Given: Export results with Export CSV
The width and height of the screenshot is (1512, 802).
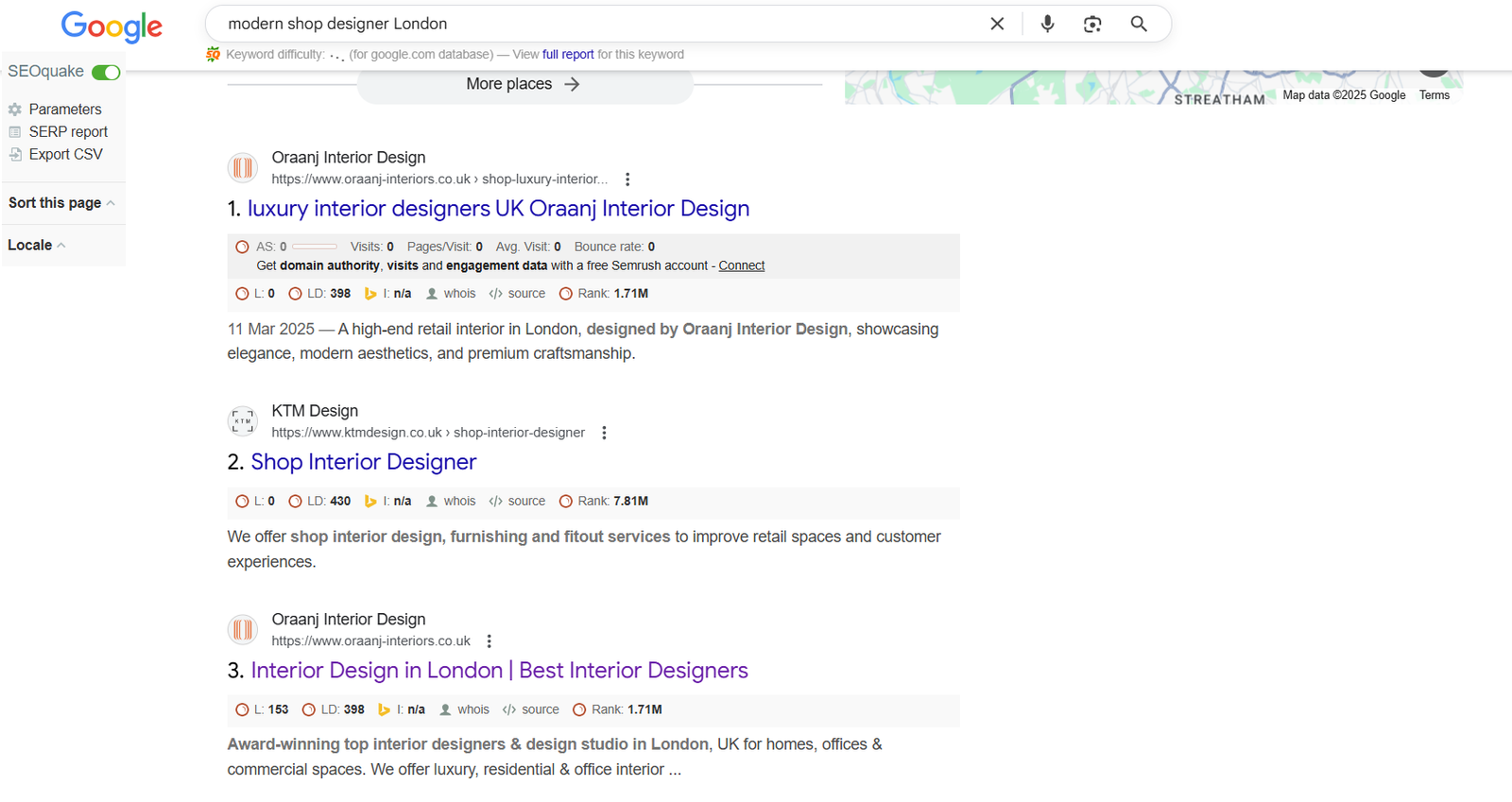Looking at the screenshot, I should [x=65, y=155].
